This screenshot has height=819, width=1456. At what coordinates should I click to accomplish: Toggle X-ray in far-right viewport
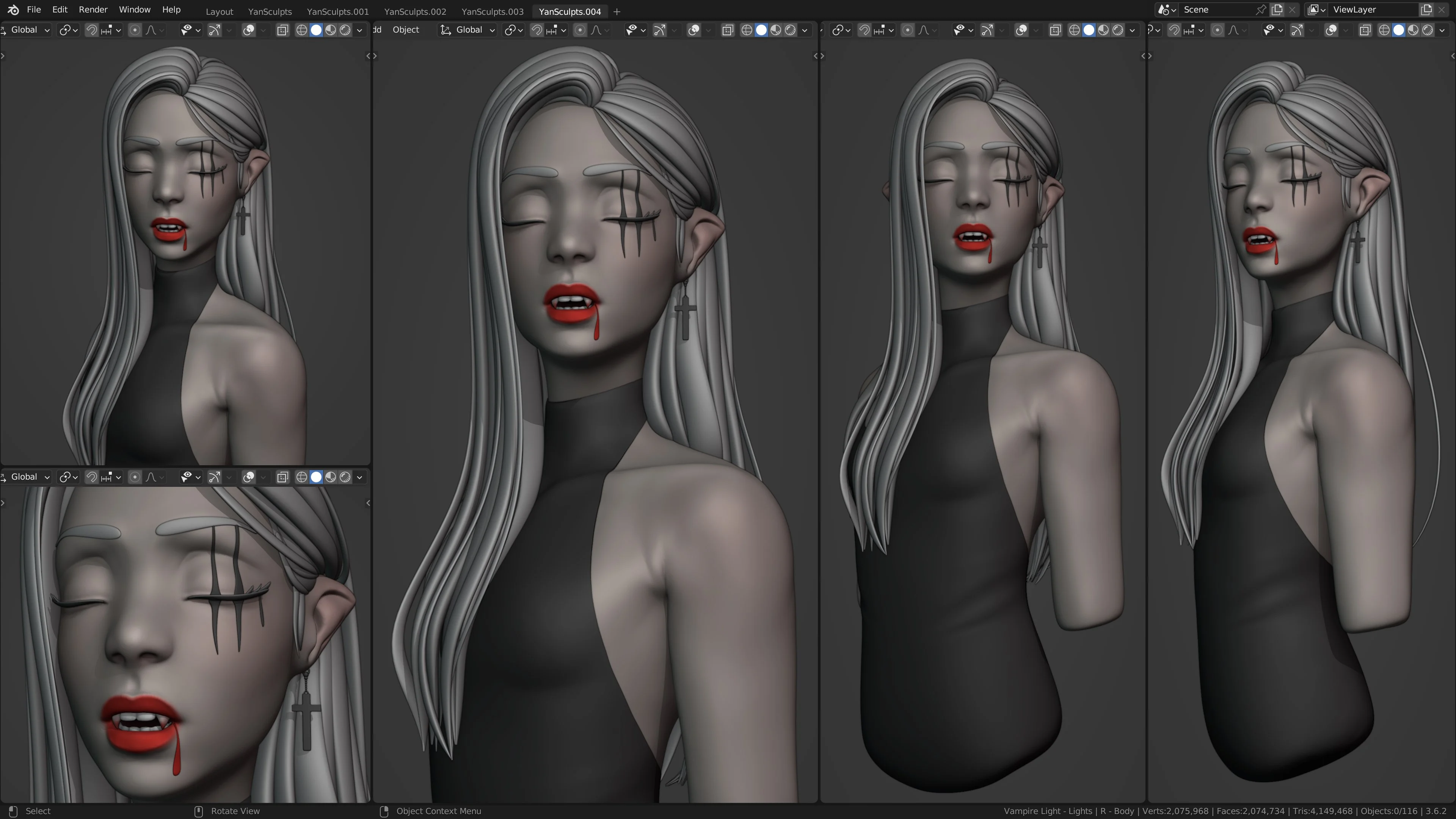pos(1365,30)
